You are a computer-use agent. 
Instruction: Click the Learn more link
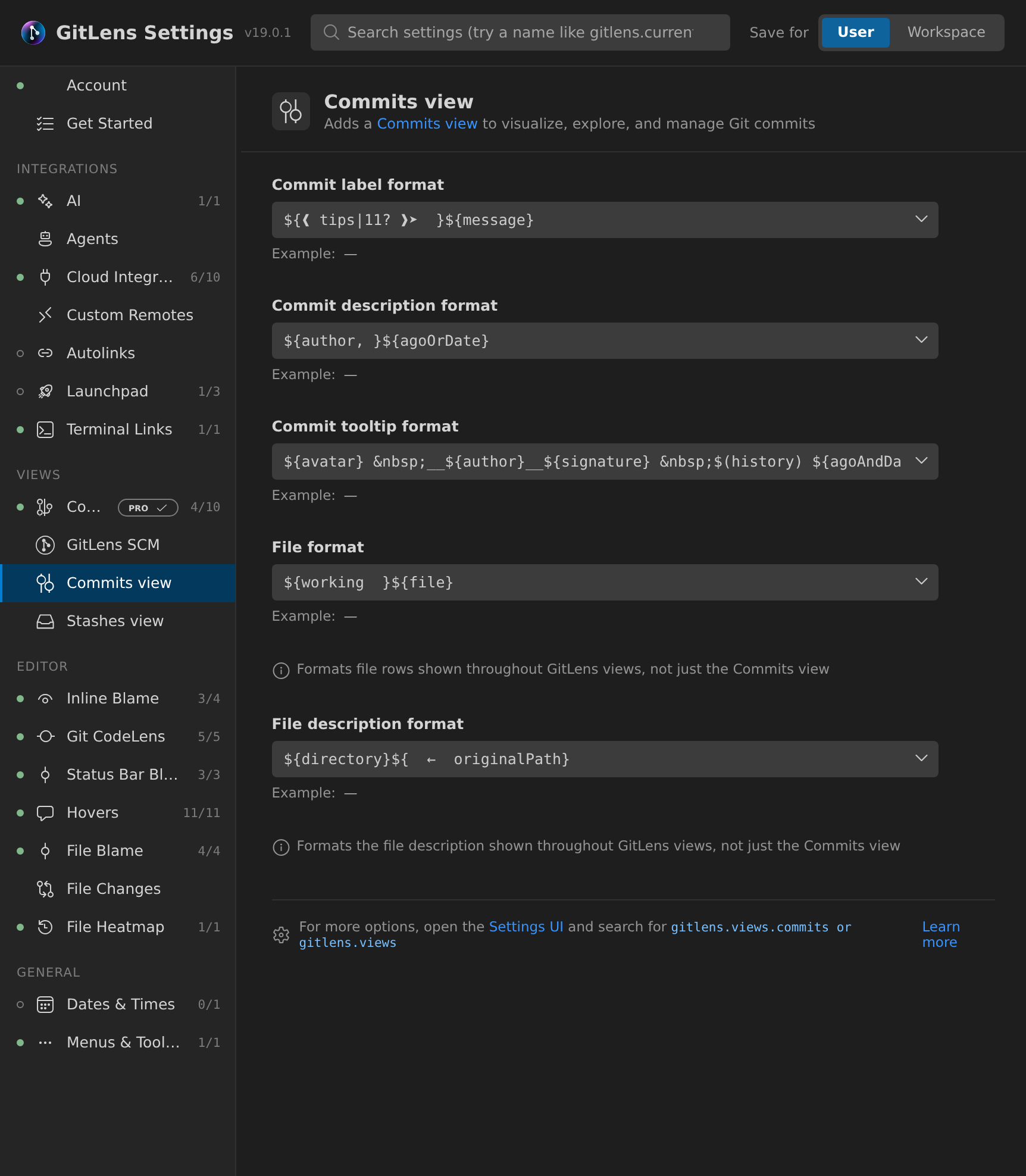coord(940,934)
